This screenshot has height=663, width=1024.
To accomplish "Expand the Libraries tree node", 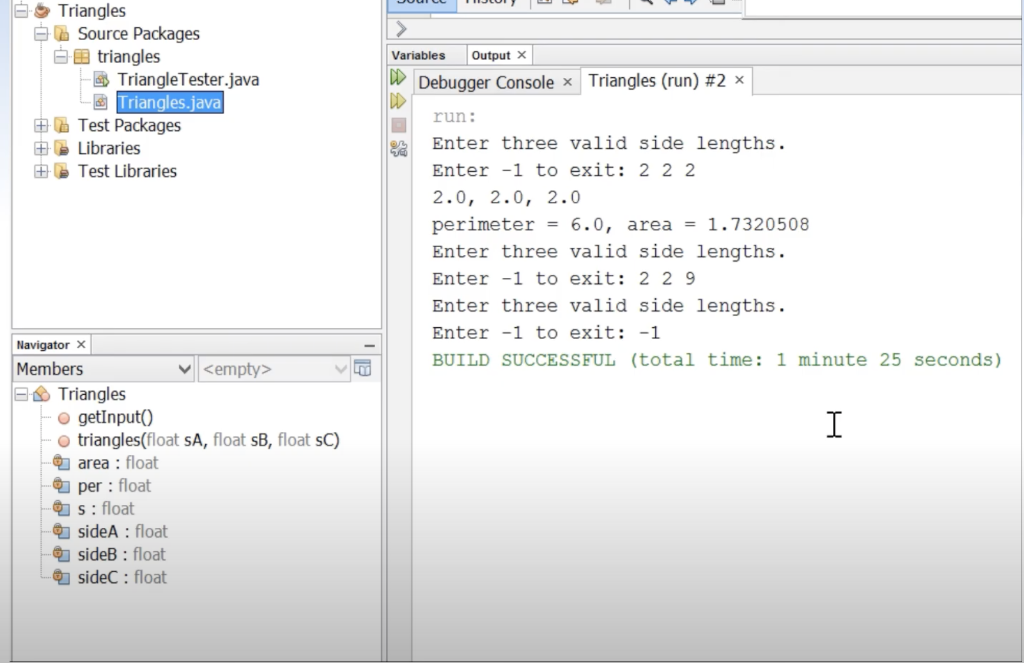I will coord(40,148).
